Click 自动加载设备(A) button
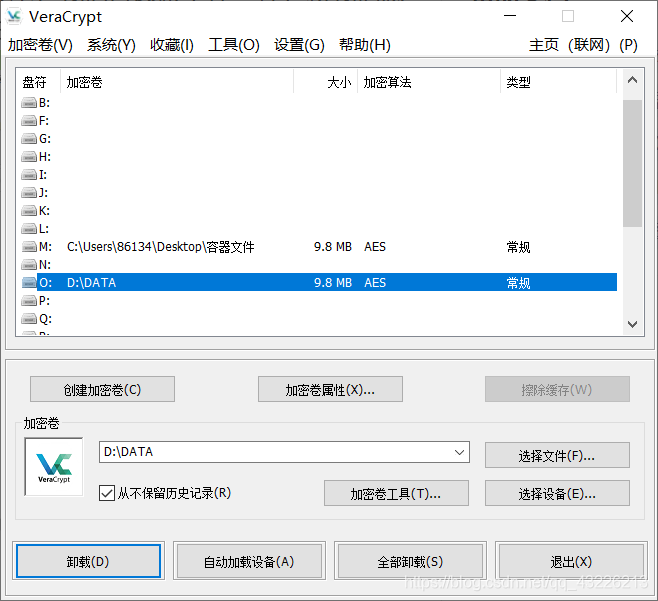The image size is (658, 601). coord(249,561)
